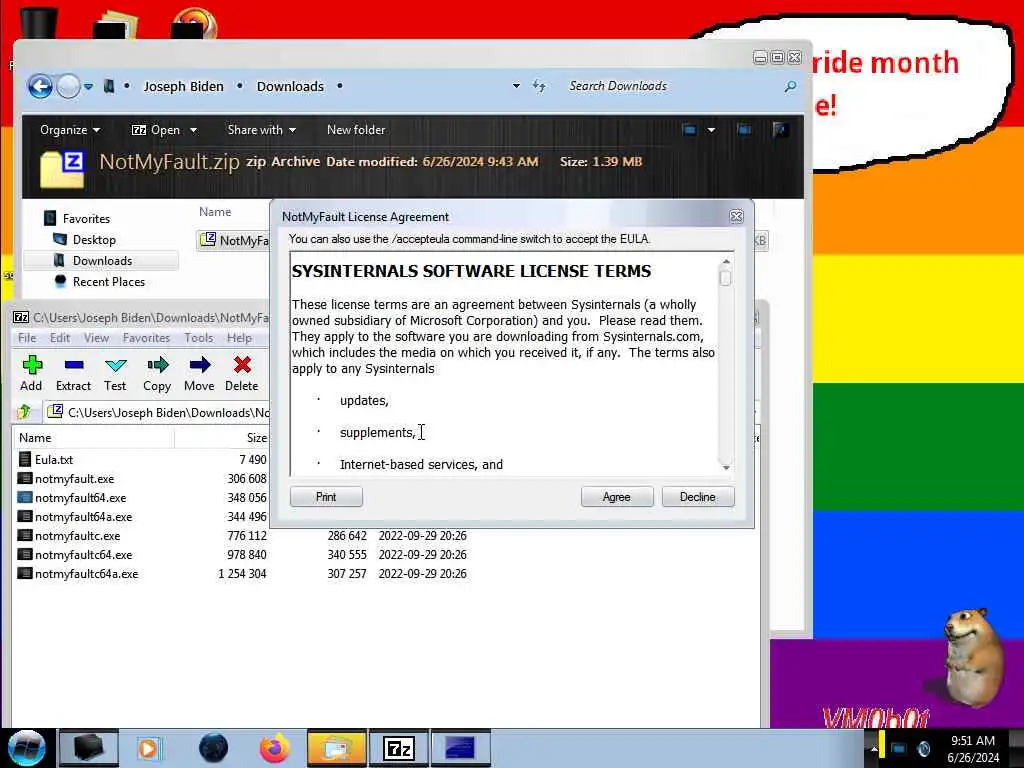Click the Add button in 7-Zip toolbar
The height and width of the screenshot is (768, 1024).
[x=31, y=373]
